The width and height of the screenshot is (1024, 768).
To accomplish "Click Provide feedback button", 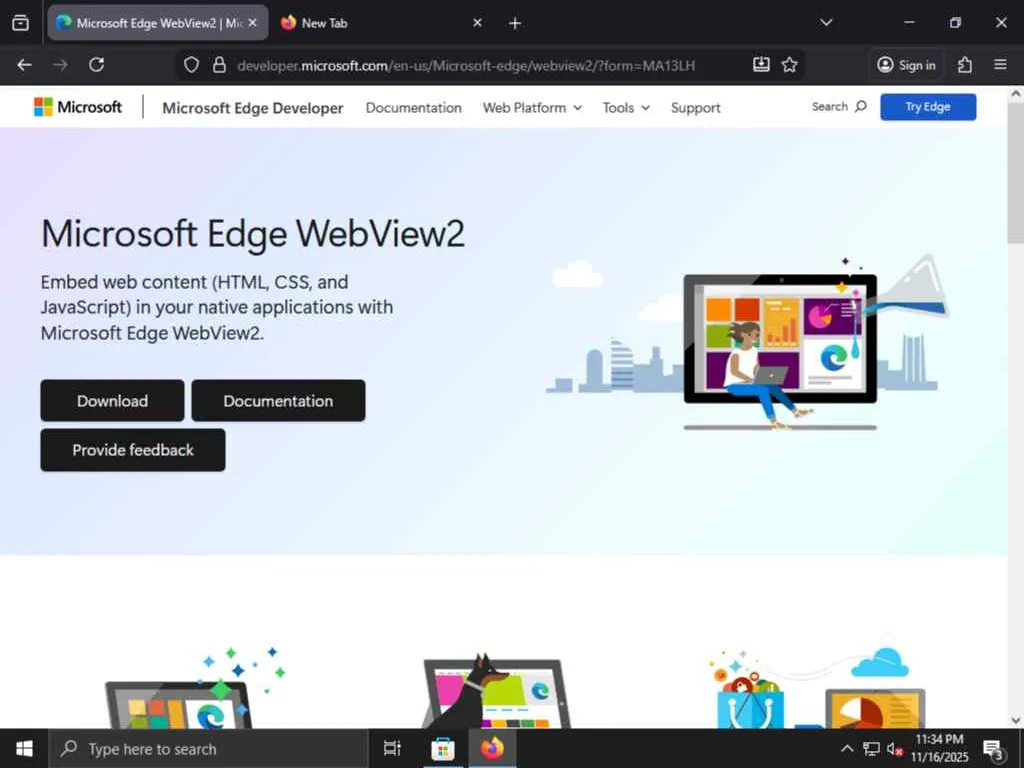I will tap(133, 450).
